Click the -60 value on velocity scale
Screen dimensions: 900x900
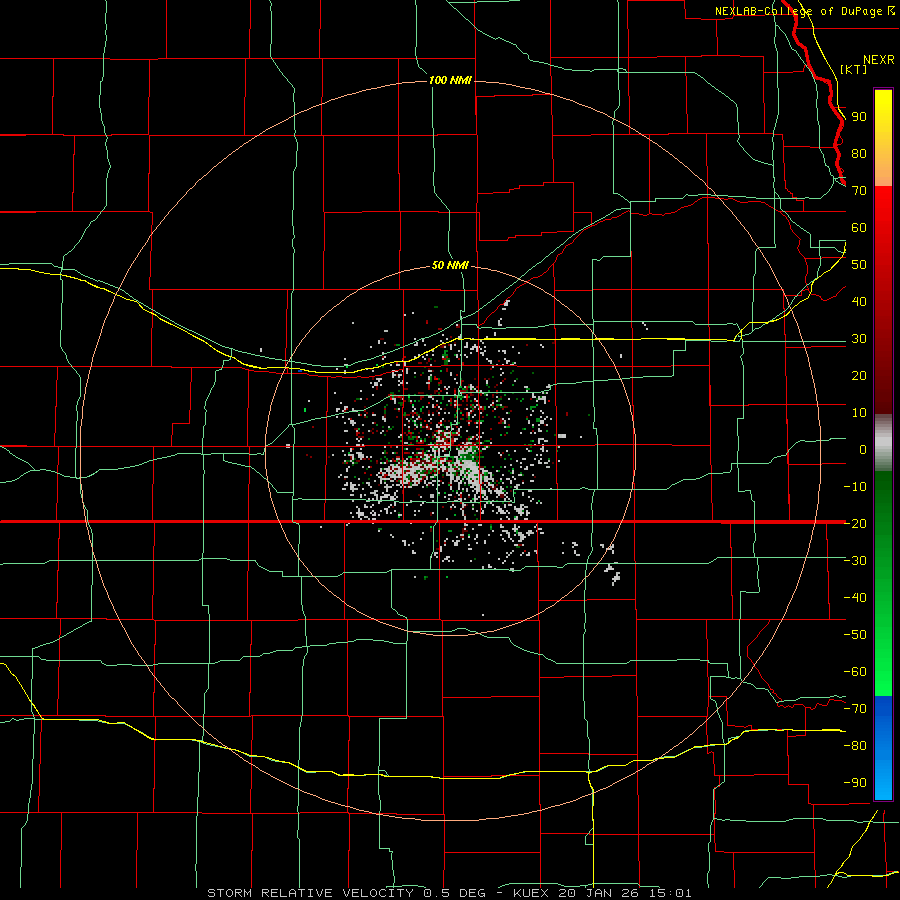point(855,672)
